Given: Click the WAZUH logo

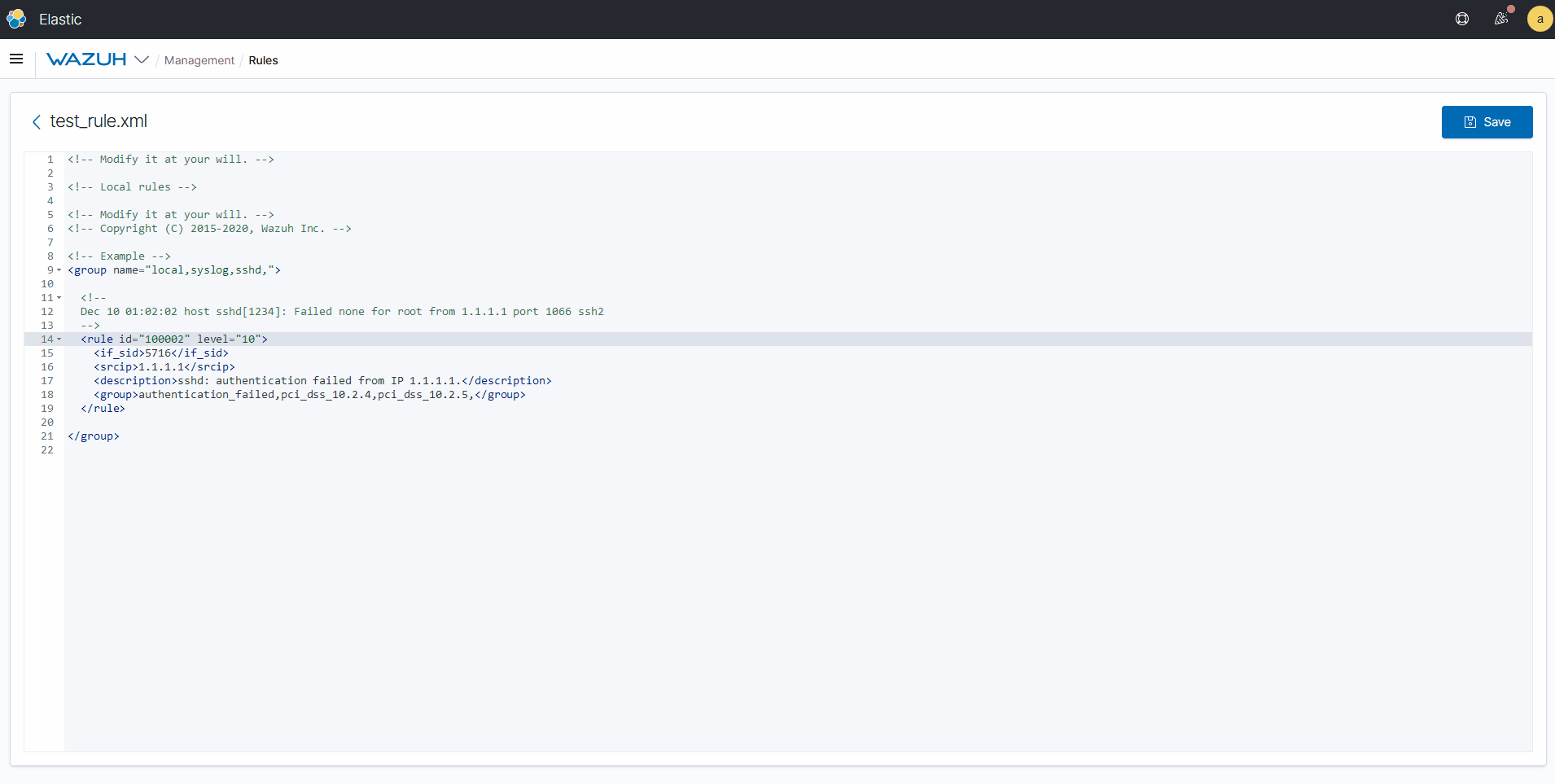Looking at the screenshot, I should click(x=85, y=59).
